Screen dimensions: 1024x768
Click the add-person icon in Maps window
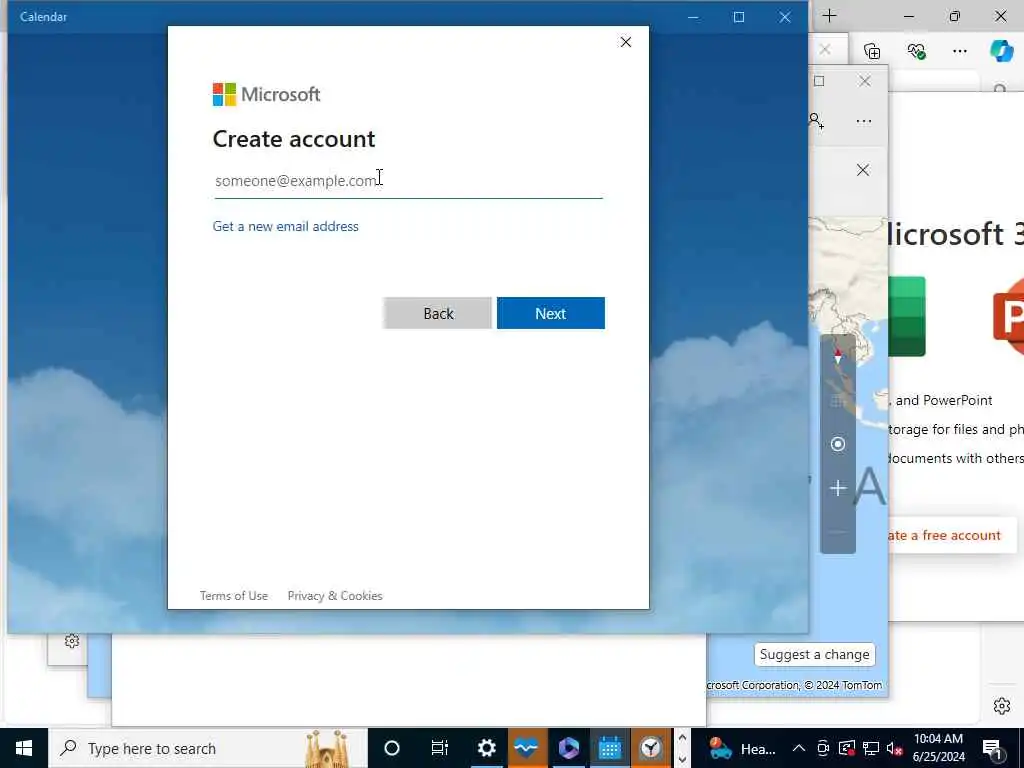tap(816, 121)
